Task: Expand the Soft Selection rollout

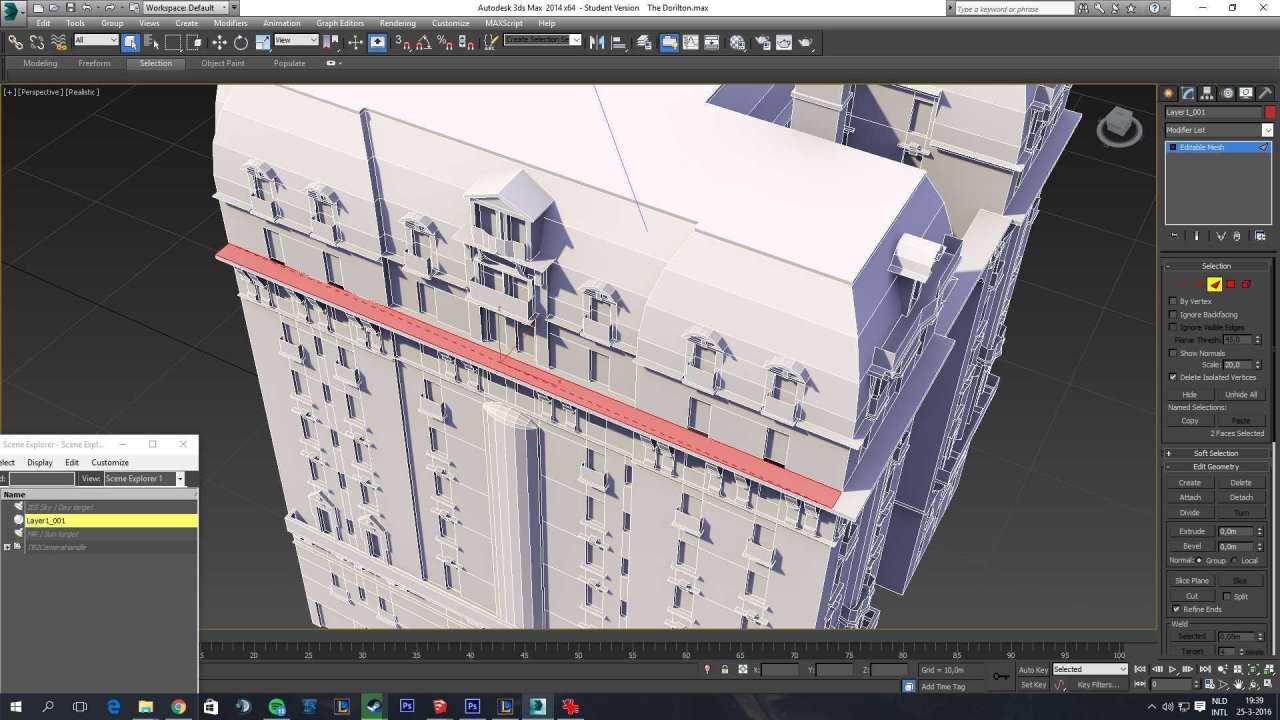Action: pos(1216,453)
